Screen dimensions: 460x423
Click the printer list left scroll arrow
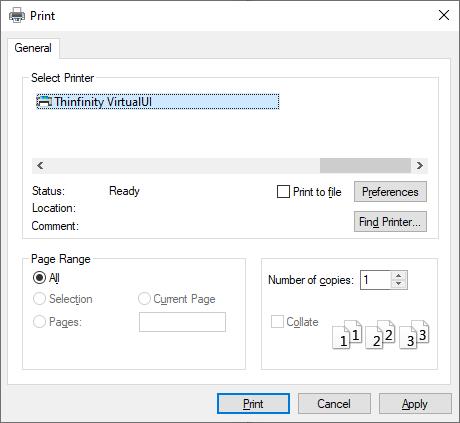pos(40,165)
